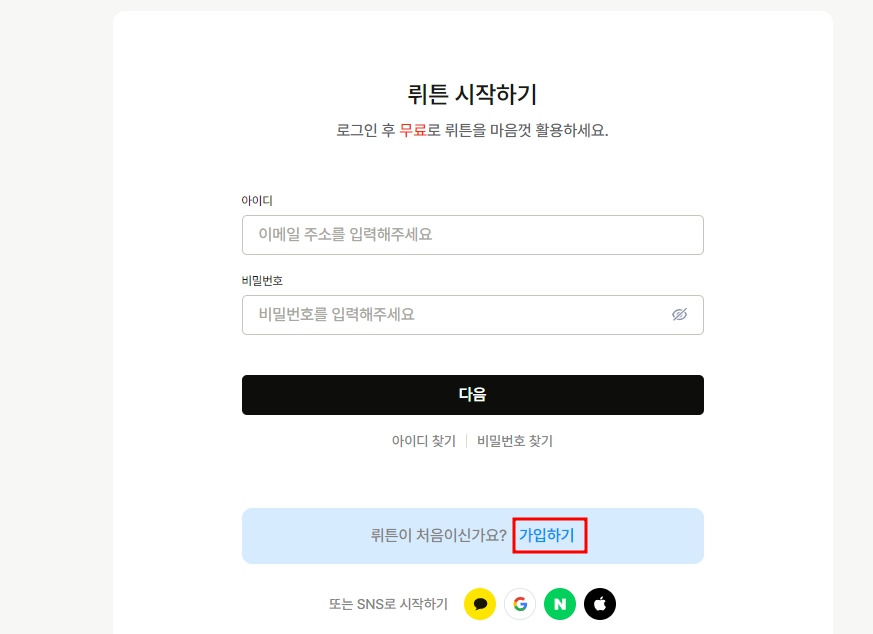
Task: Log in via the green Naver icon
Action: pyautogui.click(x=560, y=604)
